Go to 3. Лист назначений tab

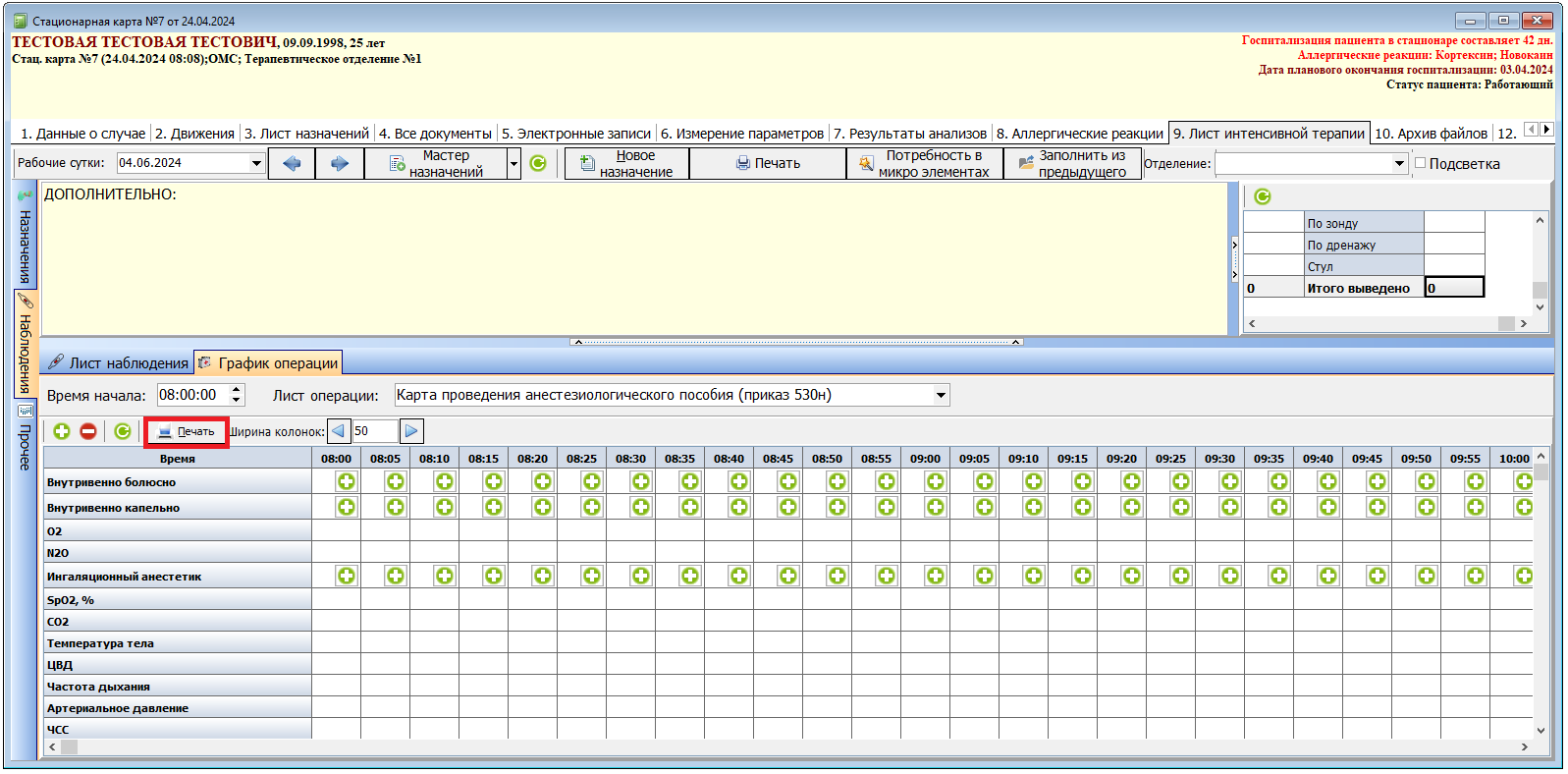tap(306, 134)
